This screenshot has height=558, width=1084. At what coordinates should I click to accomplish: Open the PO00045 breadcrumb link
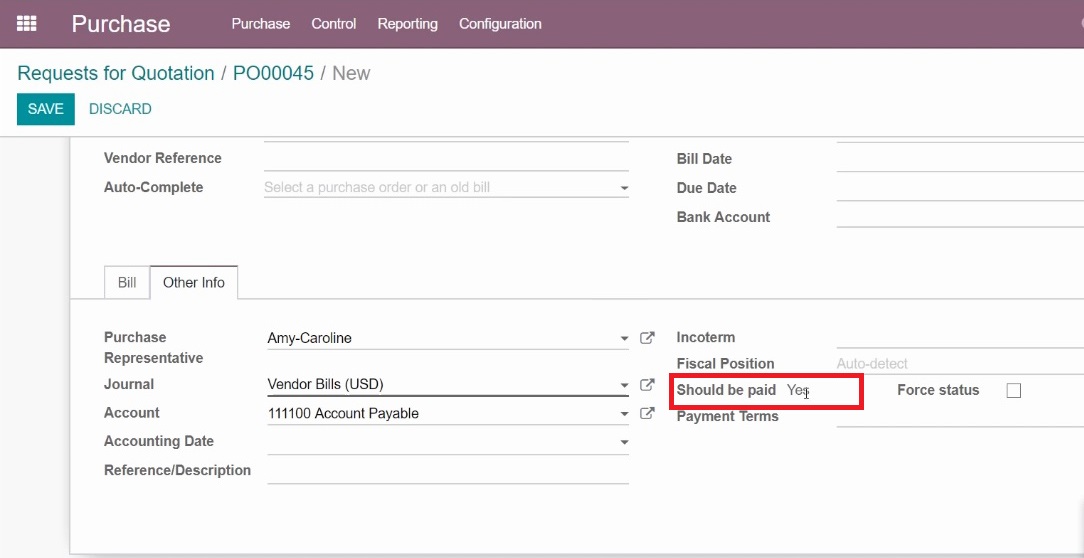(x=273, y=73)
